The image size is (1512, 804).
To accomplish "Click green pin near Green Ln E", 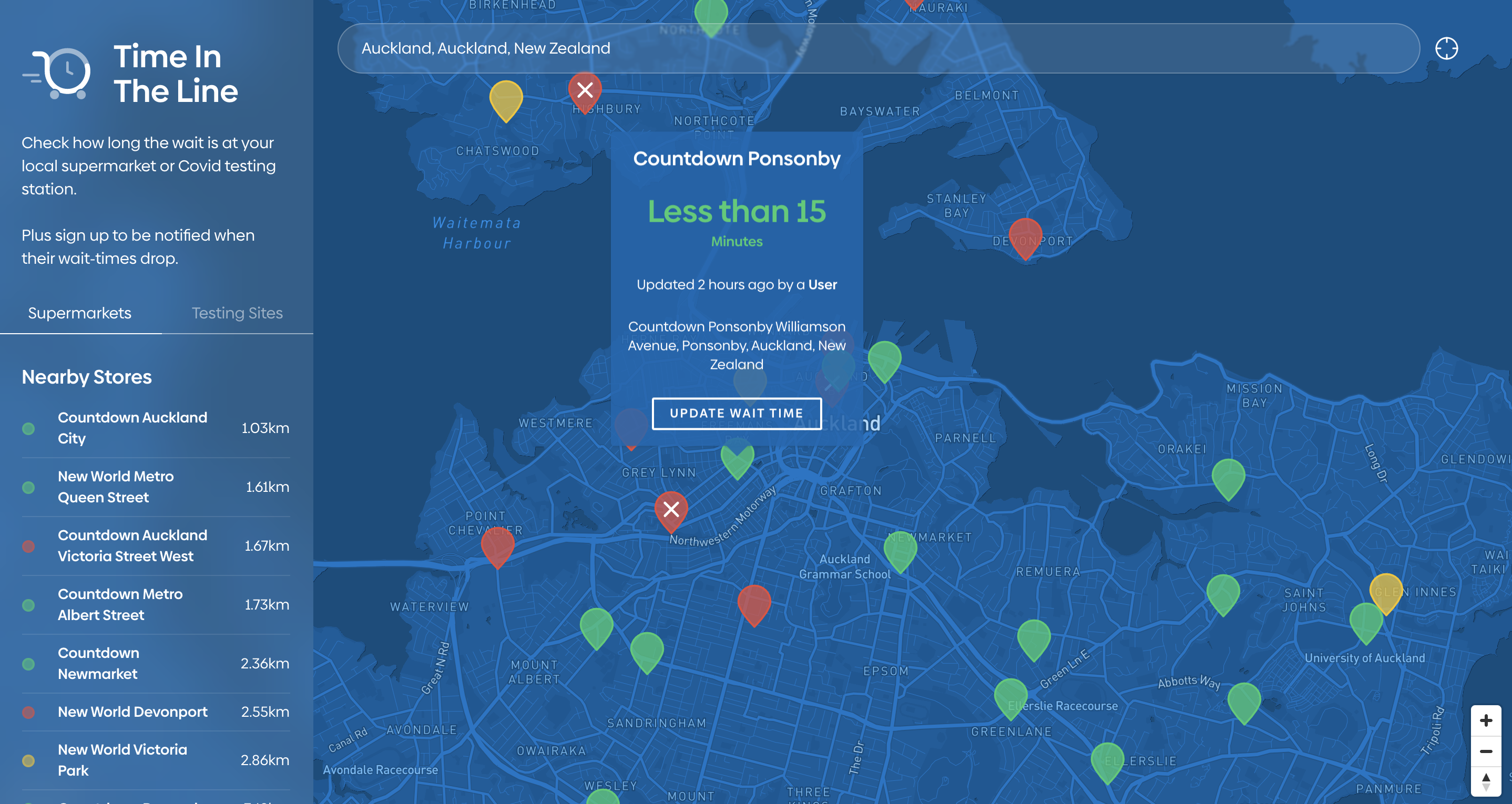I will coord(1033,640).
